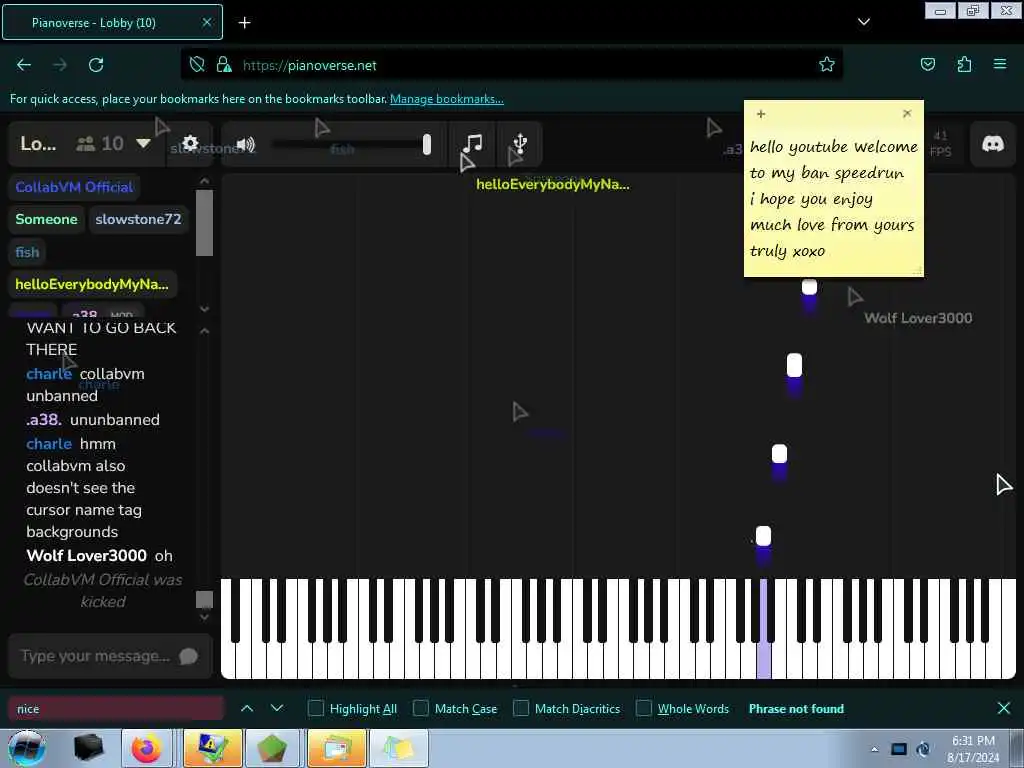
Task: Open the music note MIDI player
Action: point(472,143)
